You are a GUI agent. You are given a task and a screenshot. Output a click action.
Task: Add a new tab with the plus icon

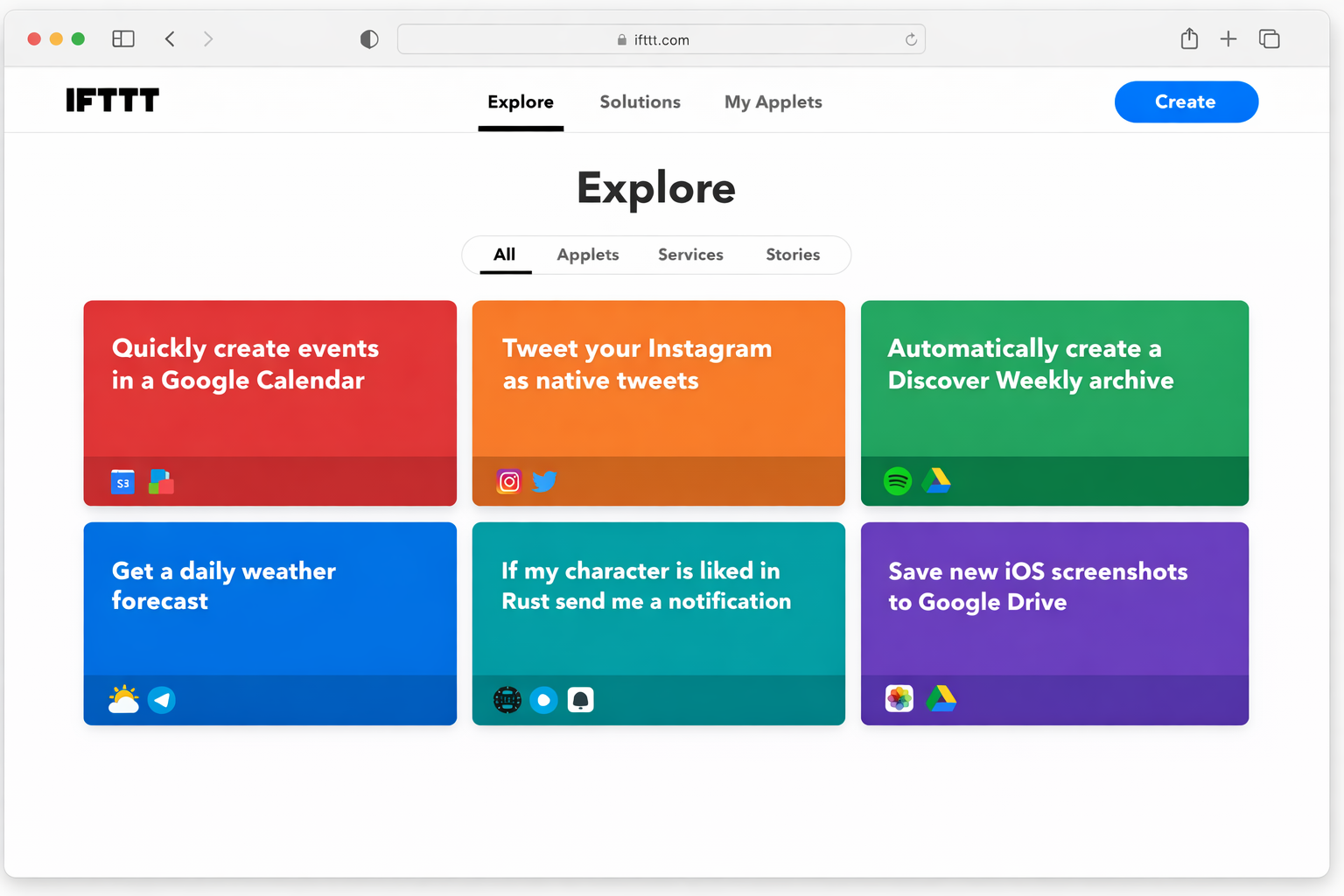tap(1228, 38)
